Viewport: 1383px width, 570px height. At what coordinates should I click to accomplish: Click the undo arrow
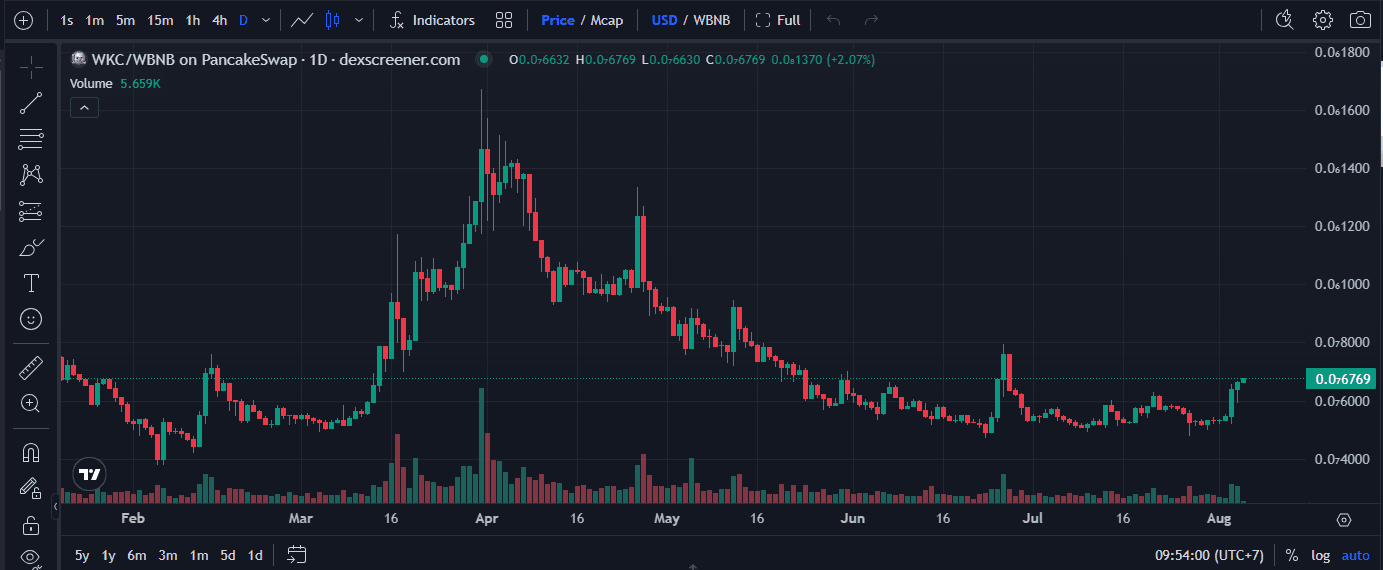[x=833, y=20]
